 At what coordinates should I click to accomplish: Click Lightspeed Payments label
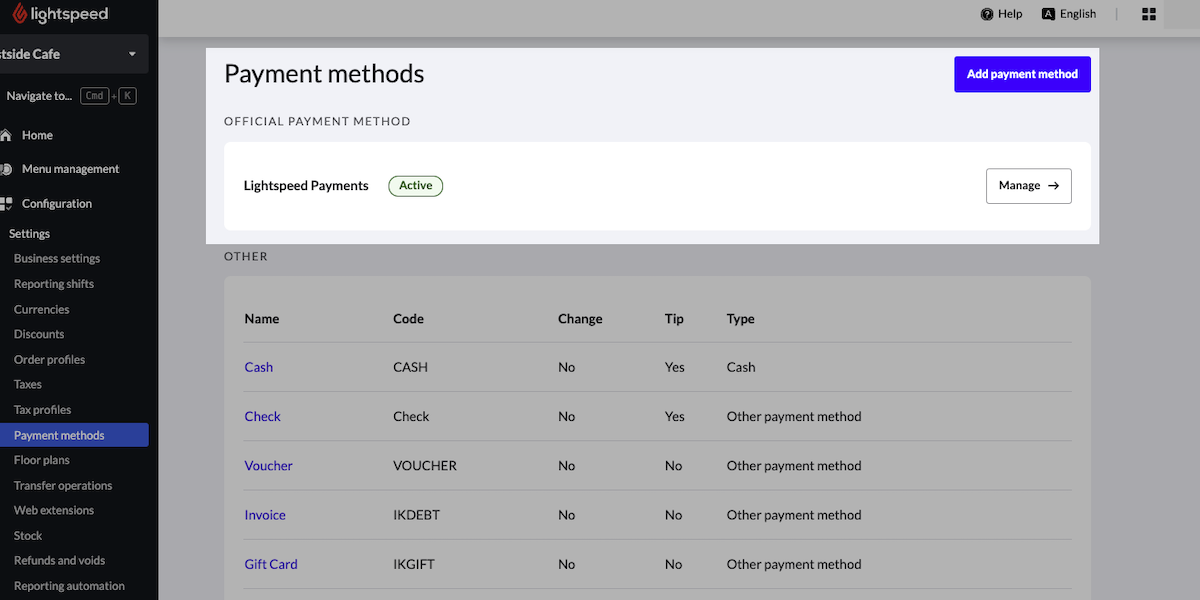point(306,186)
